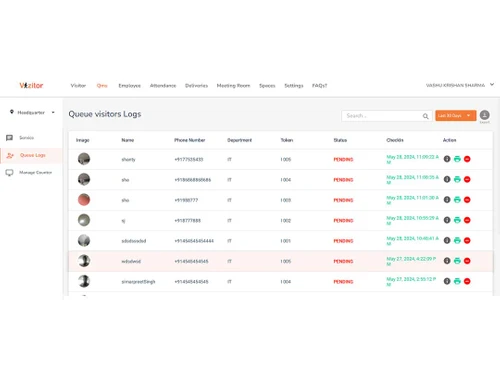Remove visitor wdsdwsd with red icon
The image size is (500, 375).
click(467, 261)
